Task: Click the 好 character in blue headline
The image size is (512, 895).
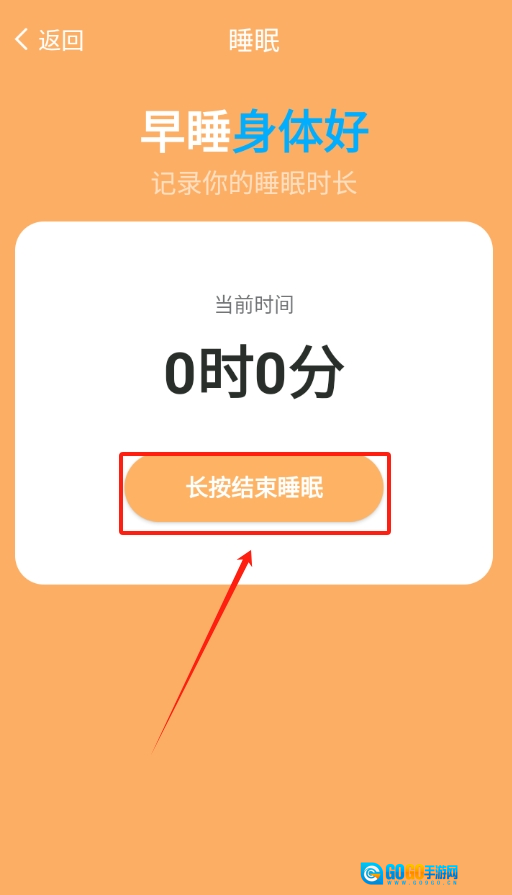Action: coord(346,132)
